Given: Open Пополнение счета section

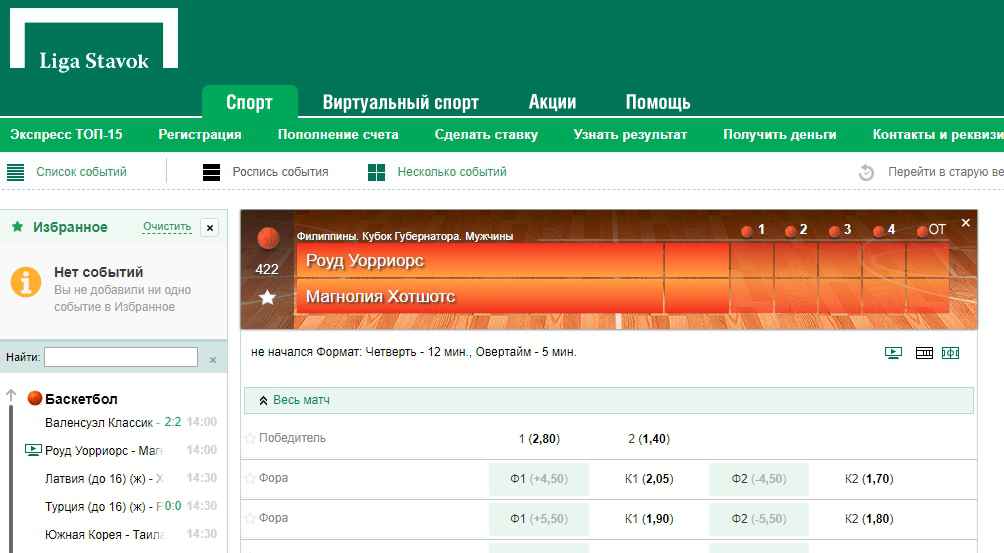Looking at the screenshot, I should tap(338, 134).
